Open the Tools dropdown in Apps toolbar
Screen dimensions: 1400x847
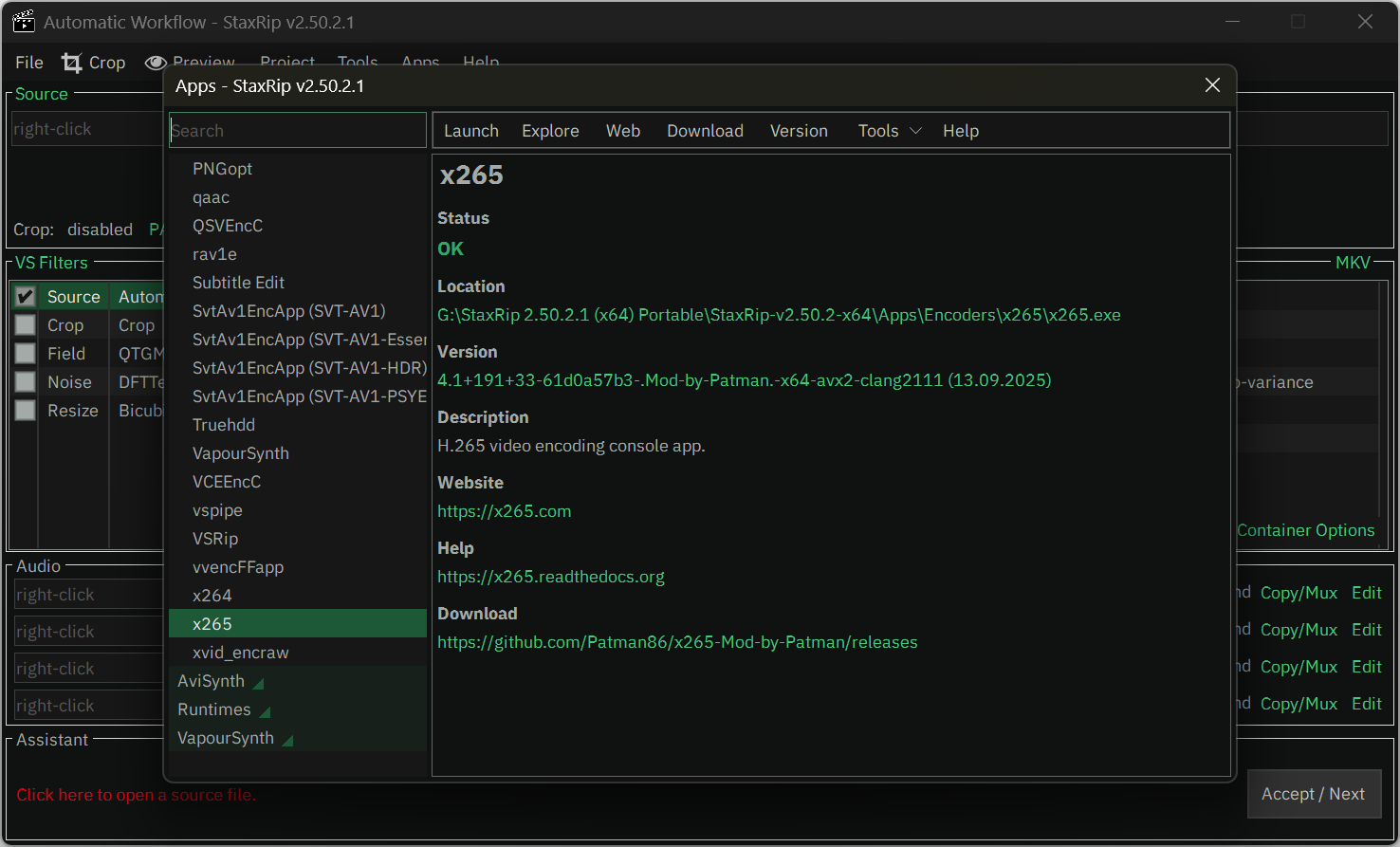(889, 131)
